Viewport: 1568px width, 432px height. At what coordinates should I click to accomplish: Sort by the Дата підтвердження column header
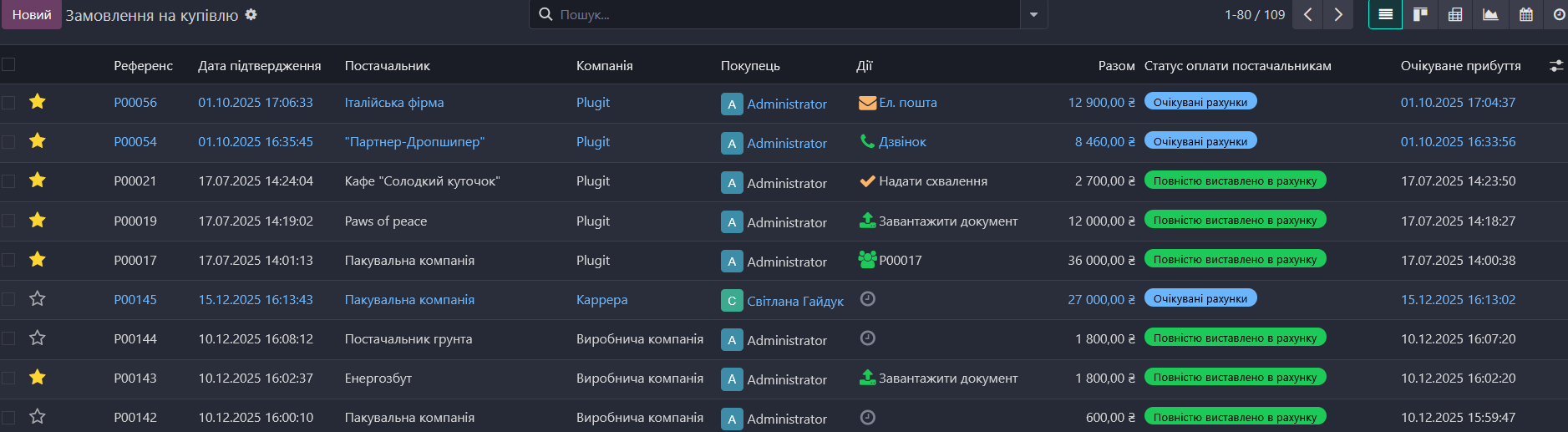tap(259, 66)
